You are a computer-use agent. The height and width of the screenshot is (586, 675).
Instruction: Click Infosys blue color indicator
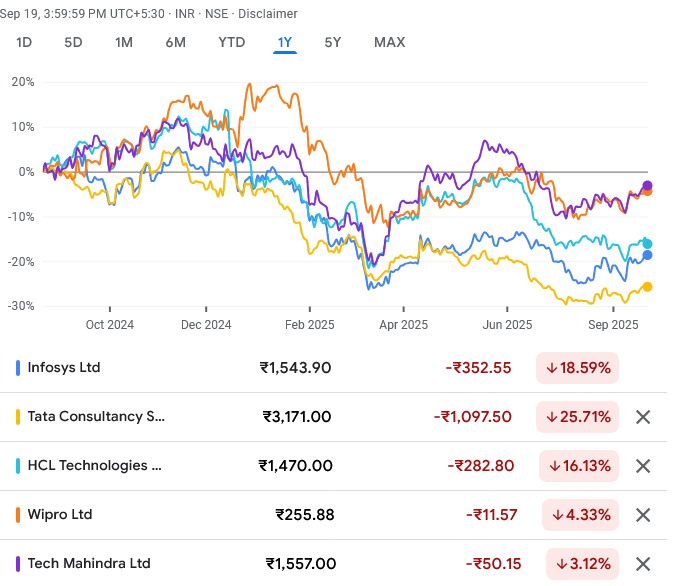(x=19, y=368)
